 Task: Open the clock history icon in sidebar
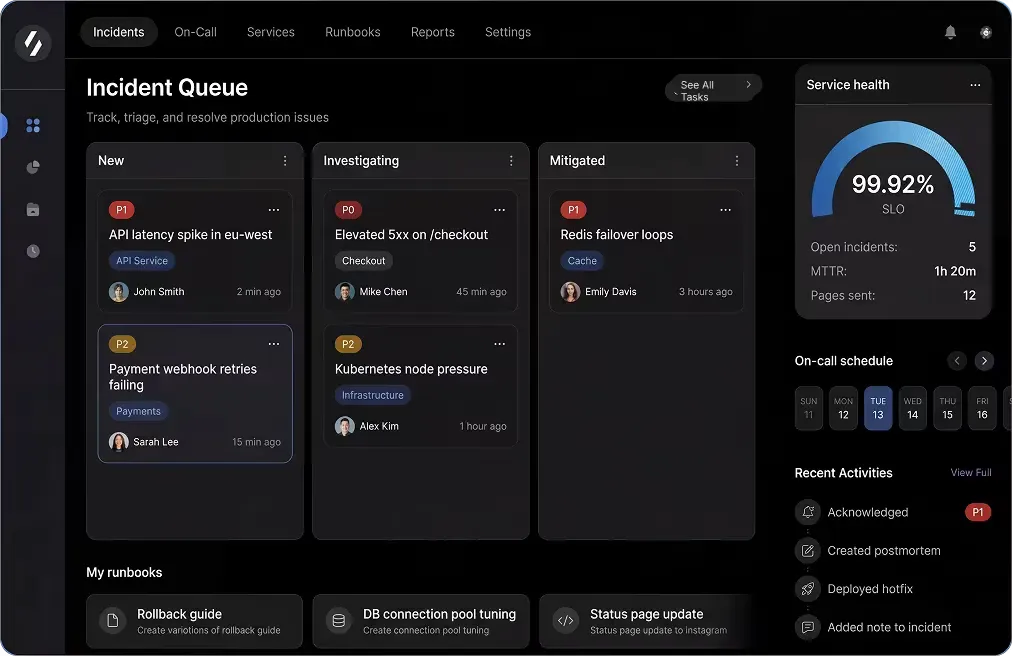click(x=33, y=250)
